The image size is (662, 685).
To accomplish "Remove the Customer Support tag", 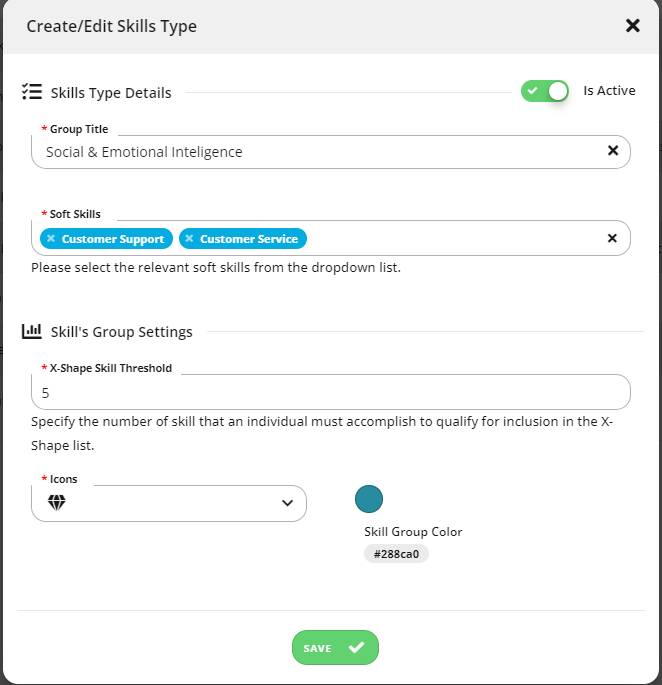I will (x=51, y=239).
